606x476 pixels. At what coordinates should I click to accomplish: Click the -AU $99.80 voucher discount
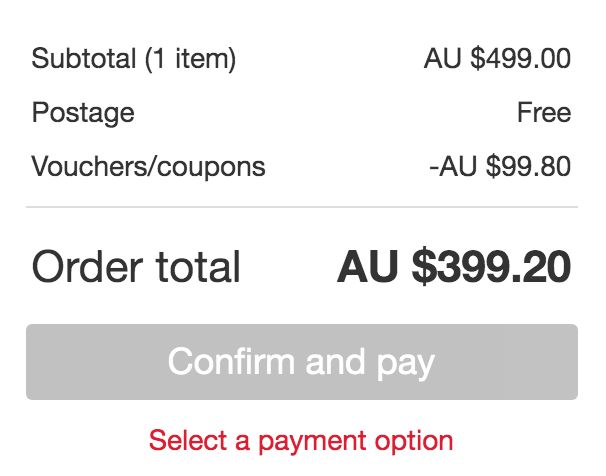click(x=499, y=166)
